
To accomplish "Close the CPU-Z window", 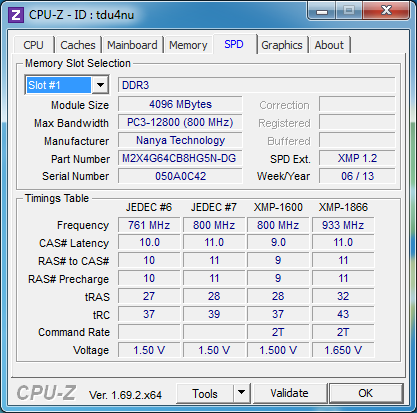I will pos(386,11).
